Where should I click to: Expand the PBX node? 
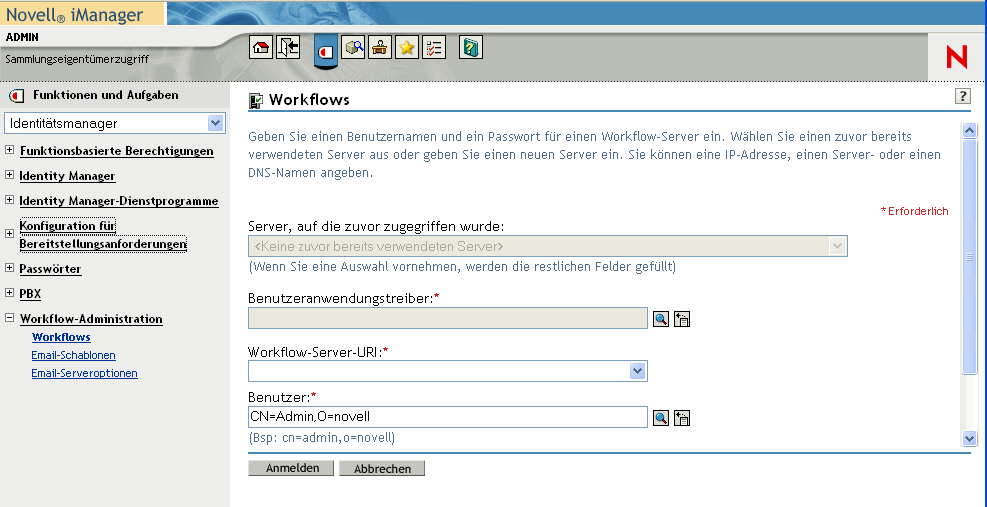pos(9,293)
